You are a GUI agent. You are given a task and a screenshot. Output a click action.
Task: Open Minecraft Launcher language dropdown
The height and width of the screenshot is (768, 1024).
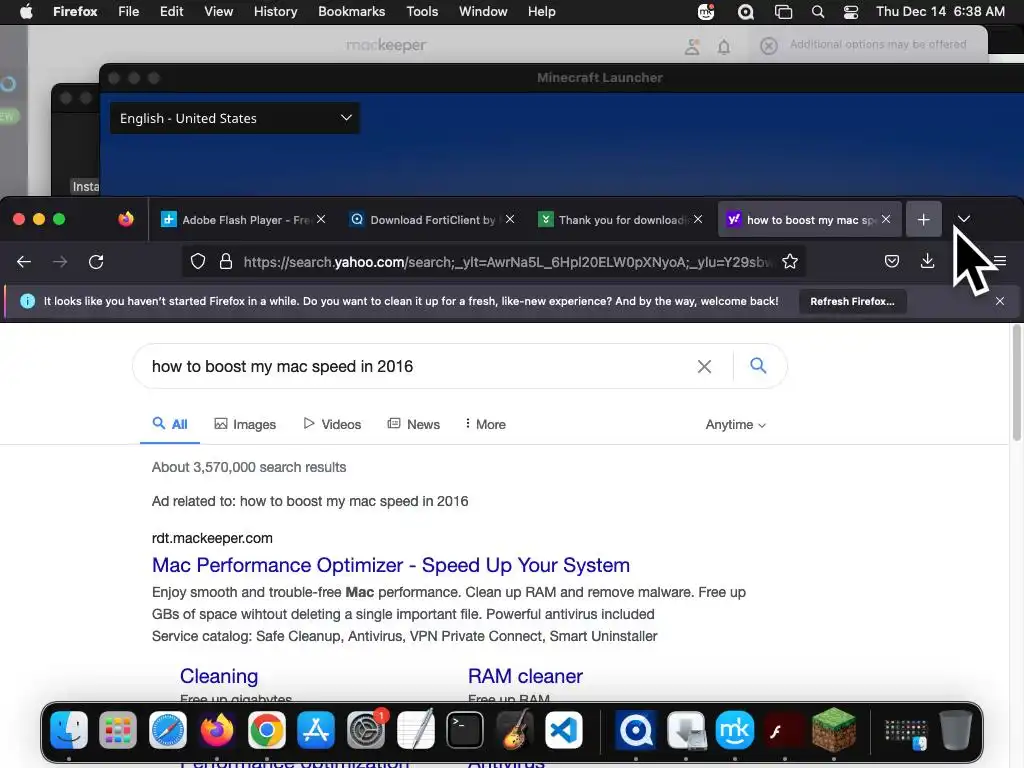point(234,118)
